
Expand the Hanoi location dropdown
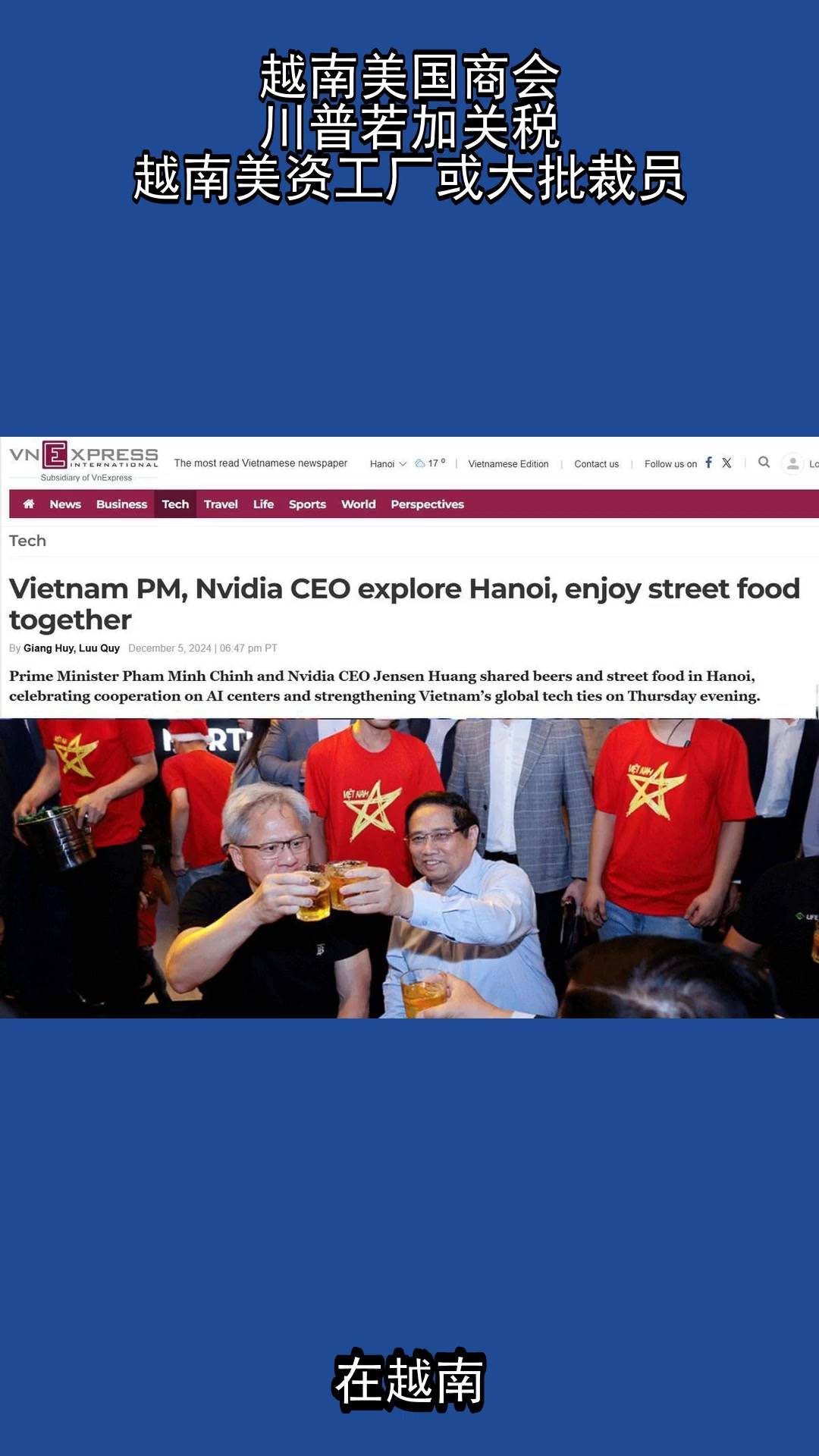click(x=388, y=464)
